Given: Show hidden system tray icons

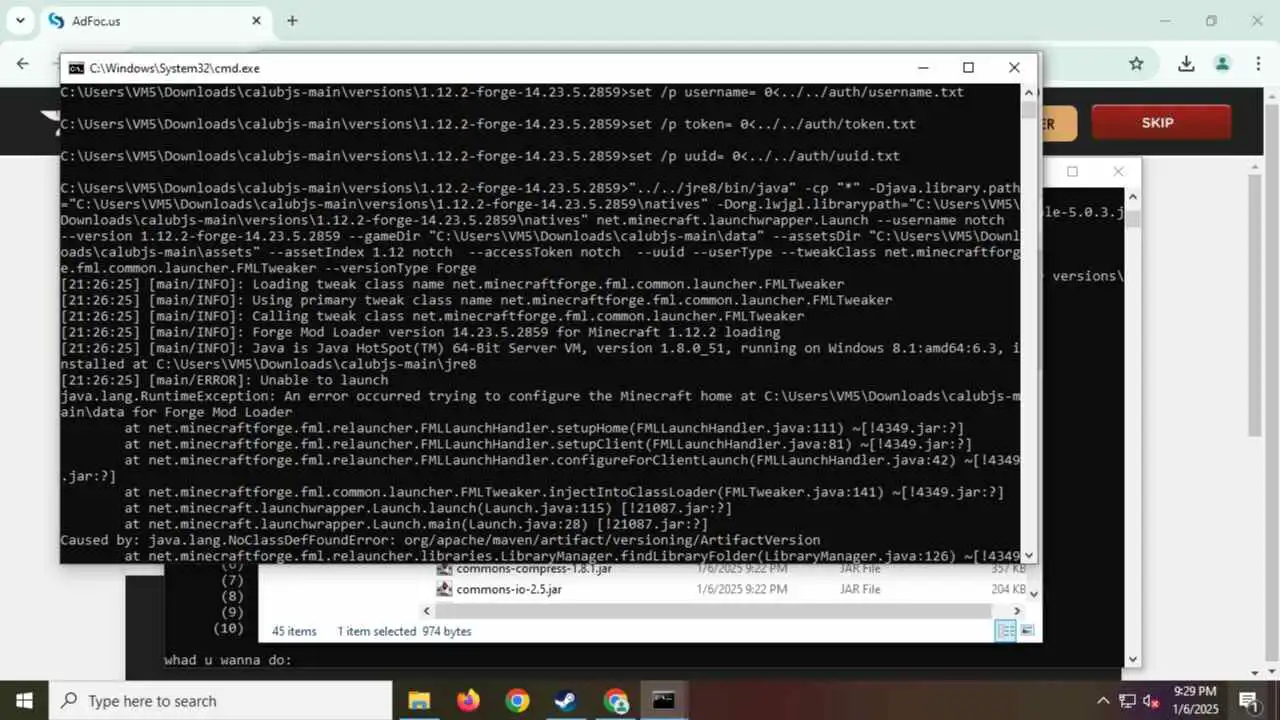Looking at the screenshot, I should pos(1103,700).
